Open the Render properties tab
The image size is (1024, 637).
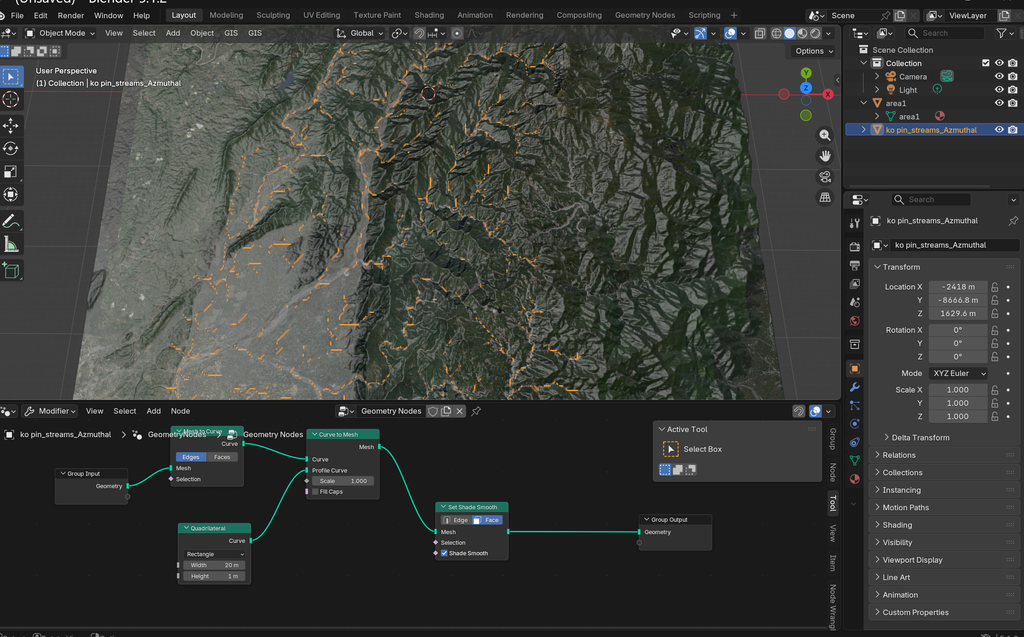pyautogui.click(x=854, y=247)
